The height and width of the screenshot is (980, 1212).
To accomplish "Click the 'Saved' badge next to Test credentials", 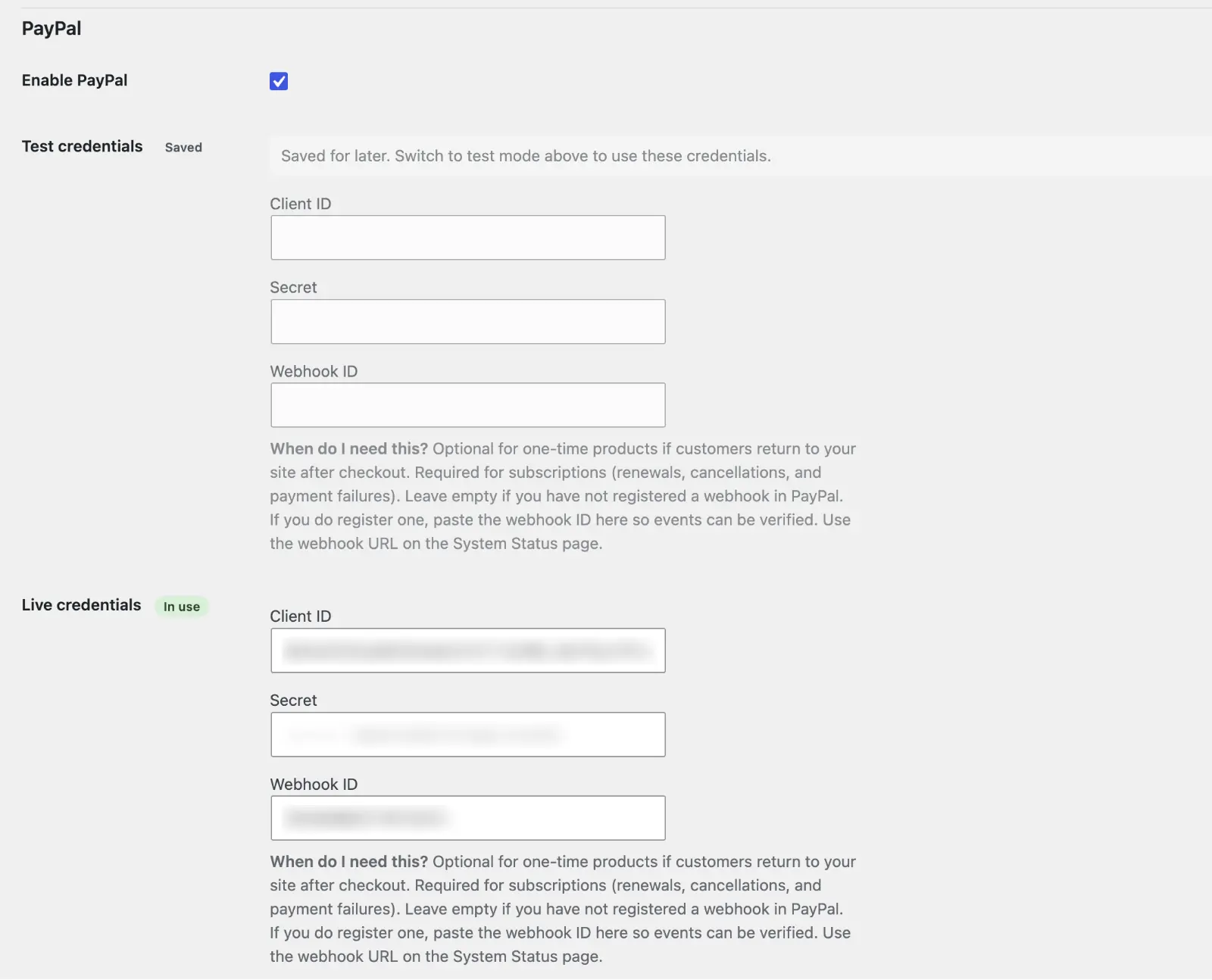I will coord(183,148).
